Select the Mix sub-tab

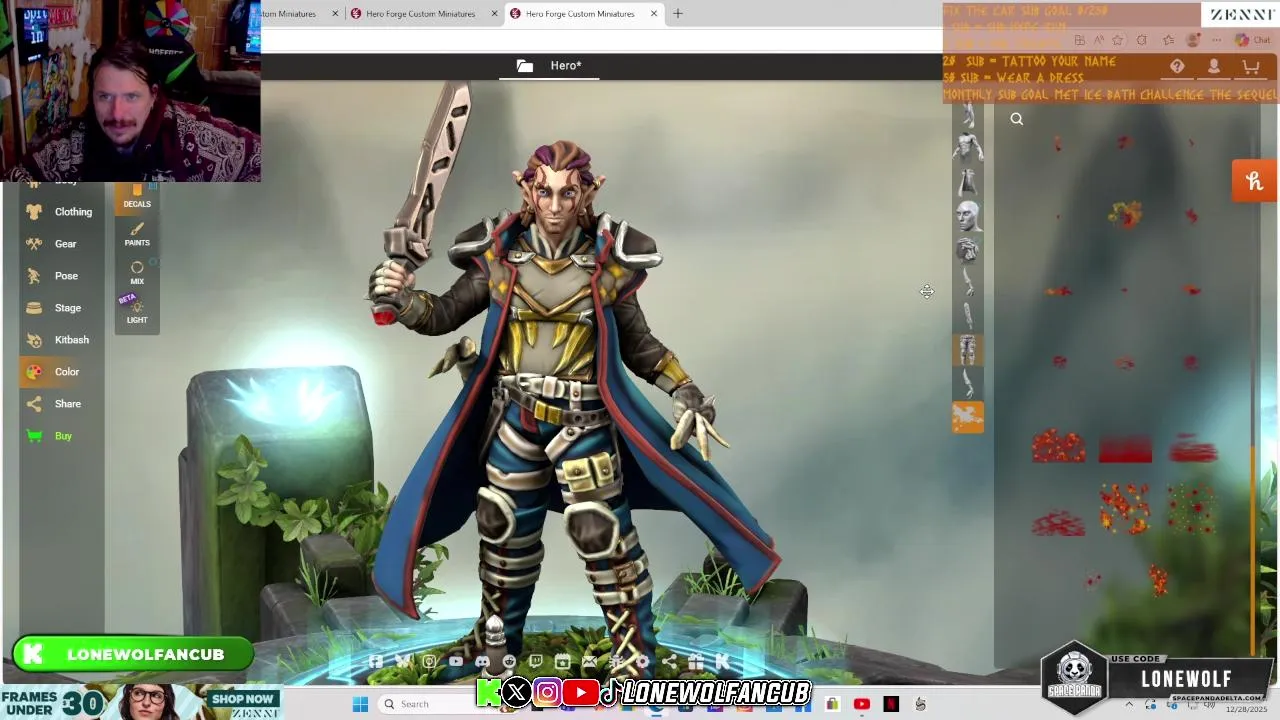click(137, 273)
